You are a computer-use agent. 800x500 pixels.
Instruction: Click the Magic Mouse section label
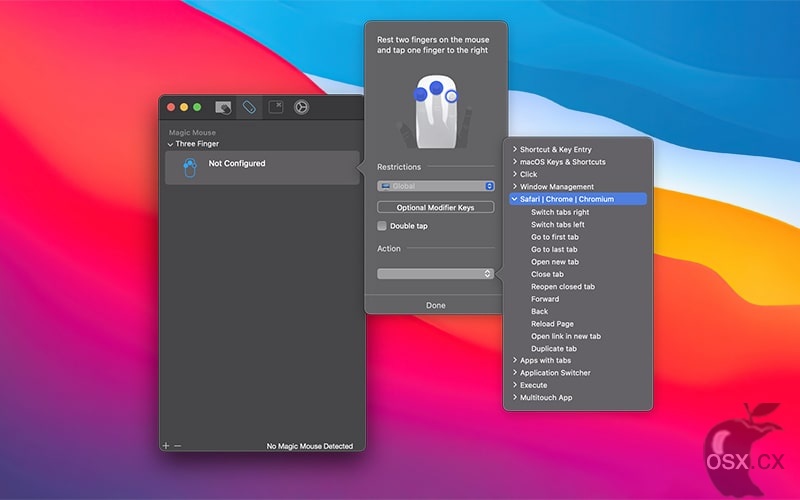coord(192,133)
